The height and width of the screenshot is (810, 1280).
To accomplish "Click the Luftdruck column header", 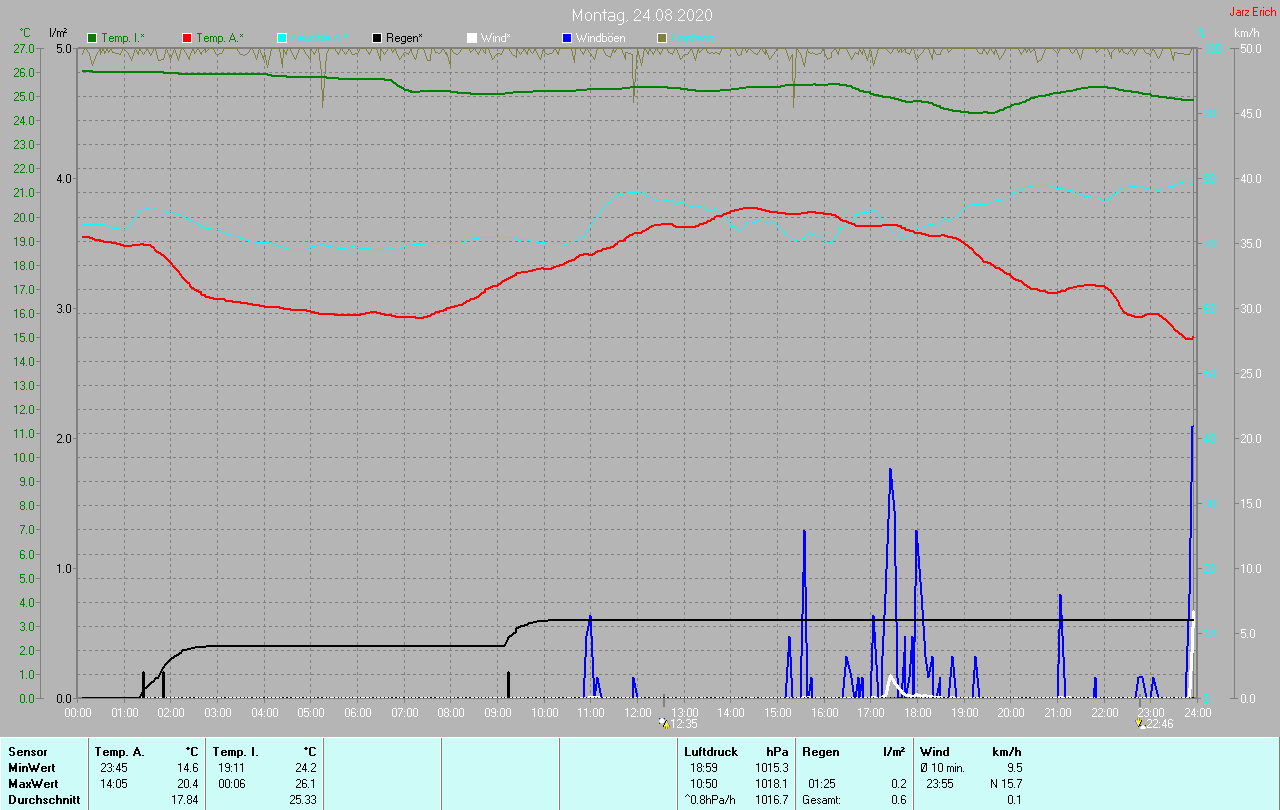I will click(710, 751).
